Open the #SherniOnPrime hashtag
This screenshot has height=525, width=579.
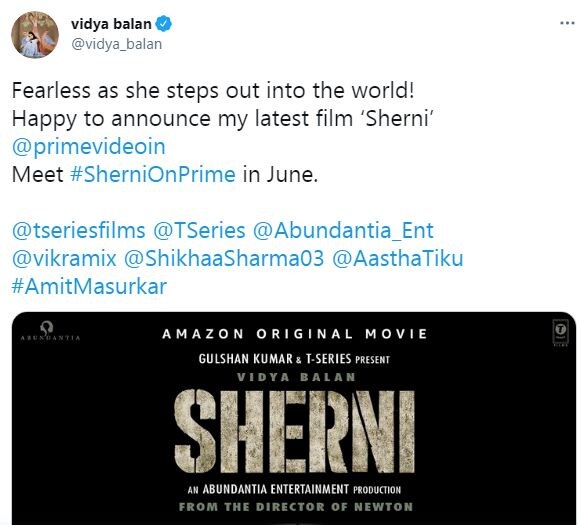tap(153, 174)
